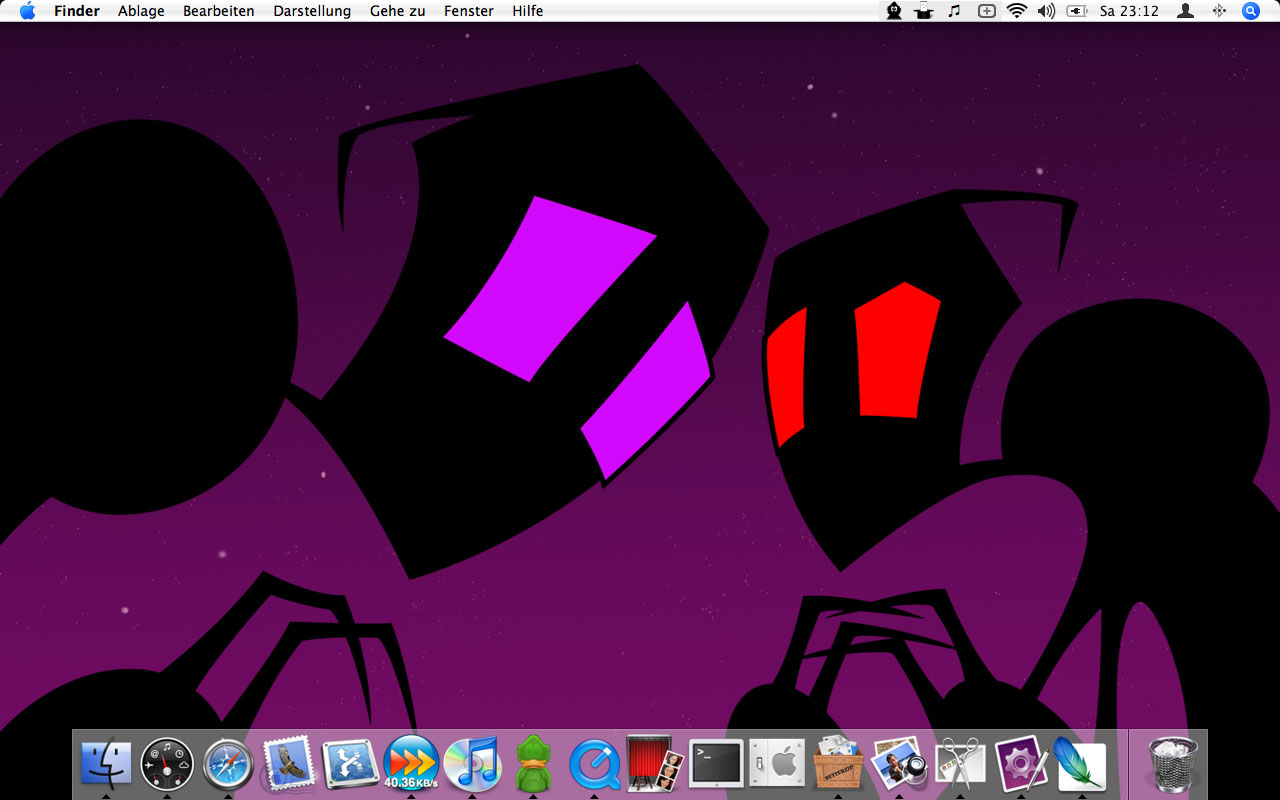This screenshot has height=800, width=1280.
Task: Open QuickTime Player in the dock
Action: pos(594,765)
